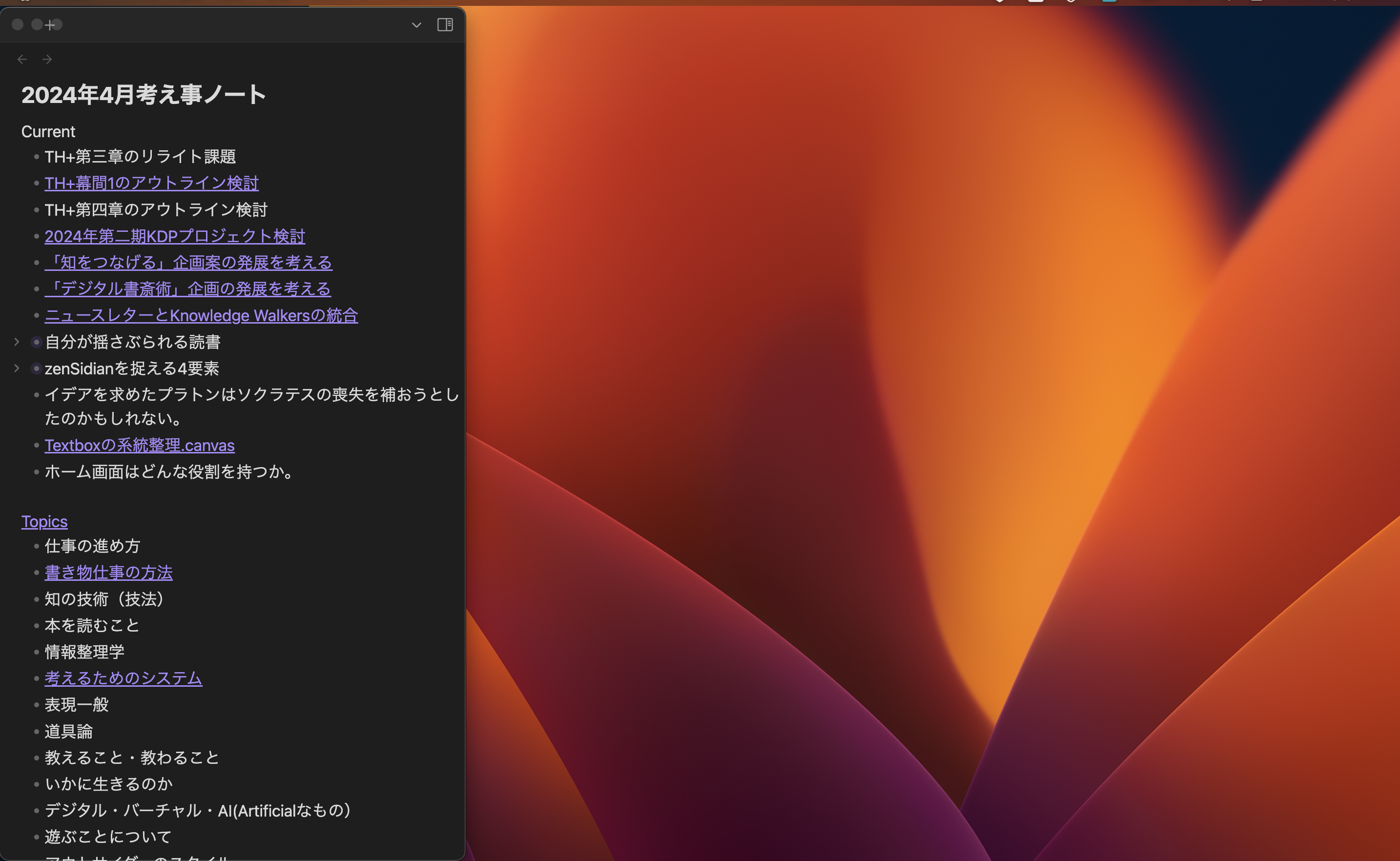Image resolution: width=1400 pixels, height=861 pixels.
Task: Open the 2024年第二期KDPプロジェクト検討 link
Action: coord(175,236)
